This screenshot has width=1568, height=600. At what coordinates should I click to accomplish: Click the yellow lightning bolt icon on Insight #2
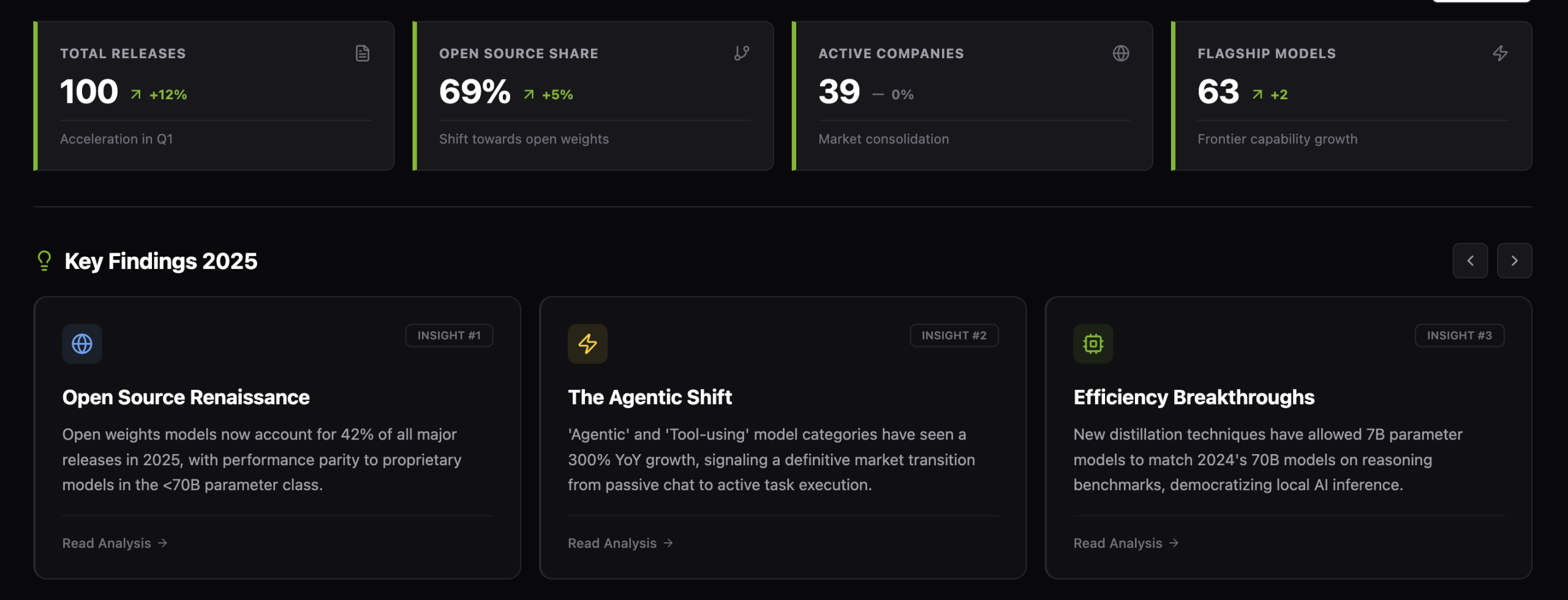coord(587,344)
